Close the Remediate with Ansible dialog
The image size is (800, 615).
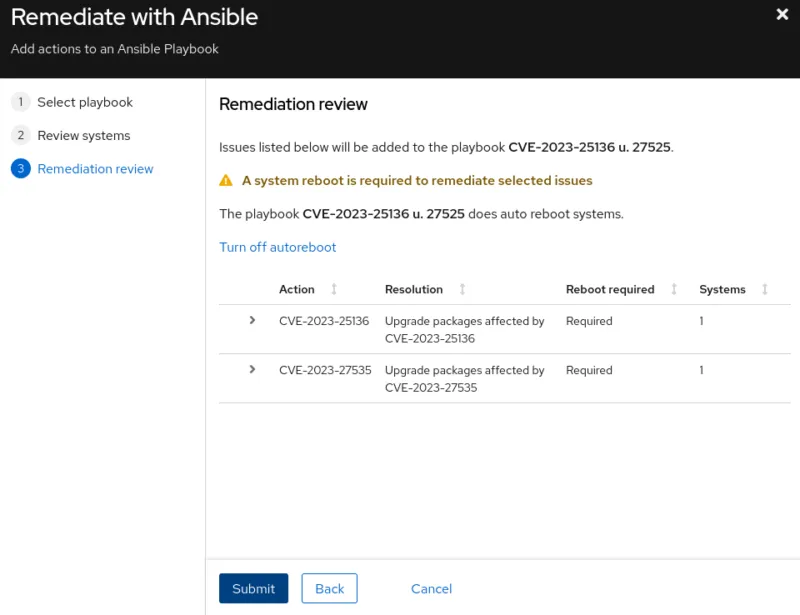click(x=781, y=14)
